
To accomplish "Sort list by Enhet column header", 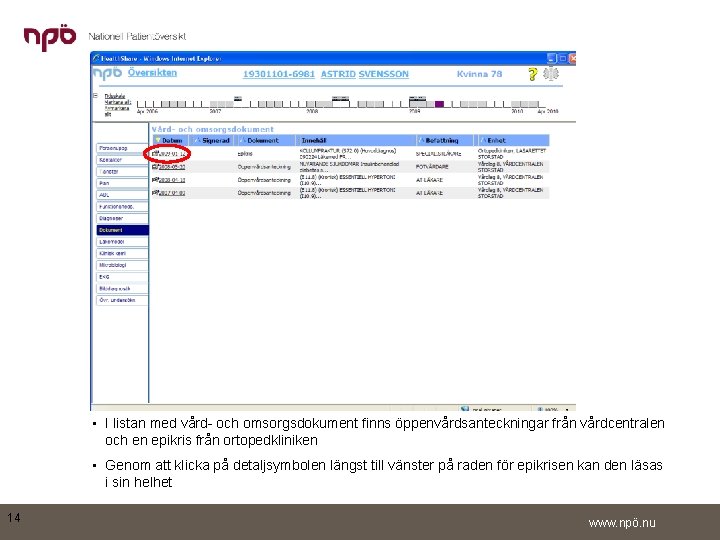I will click(x=493, y=141).
